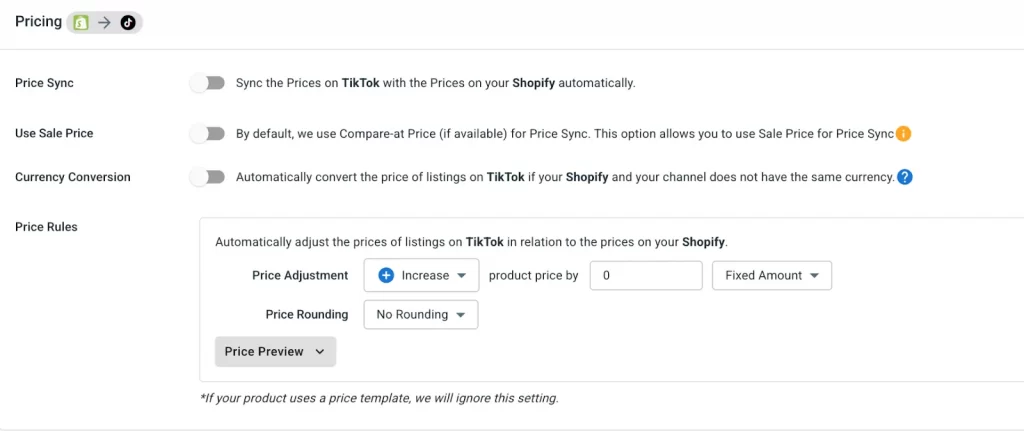Image resolution: width=1024 pixels, height=431 pixels.
Task: Click the Price Rounding label
Action: click(307, 314)
